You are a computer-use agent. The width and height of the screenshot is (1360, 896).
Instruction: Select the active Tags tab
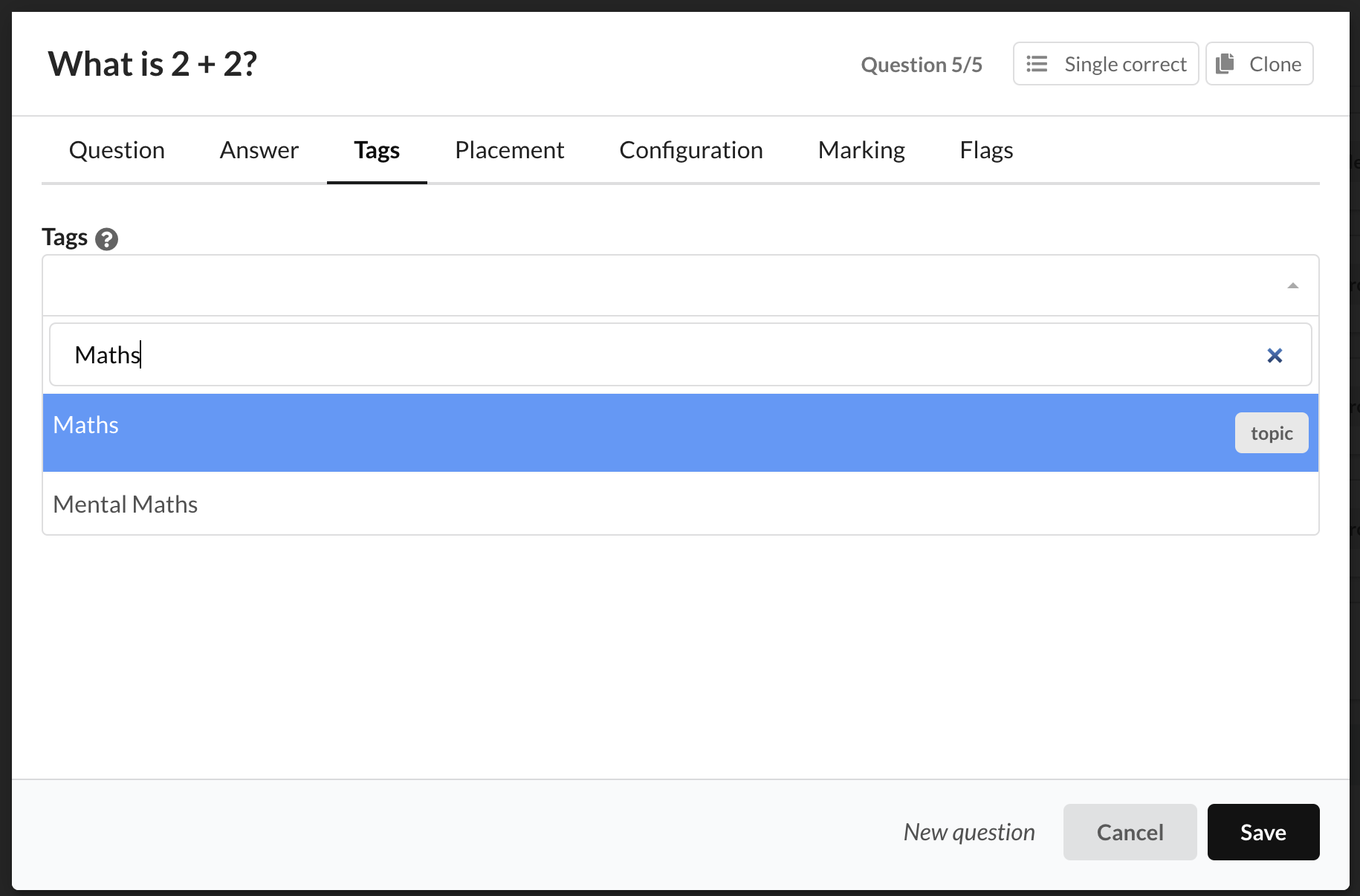(377, 151)
